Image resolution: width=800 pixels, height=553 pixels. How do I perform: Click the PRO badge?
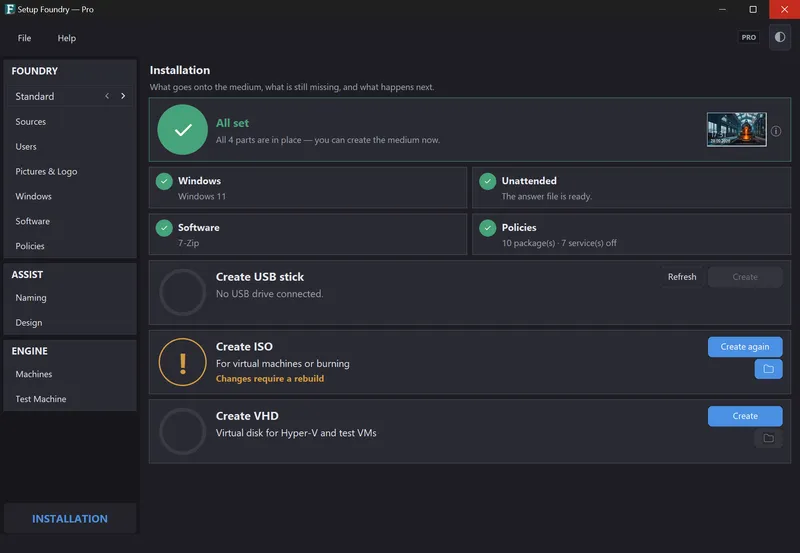[748, 37]
